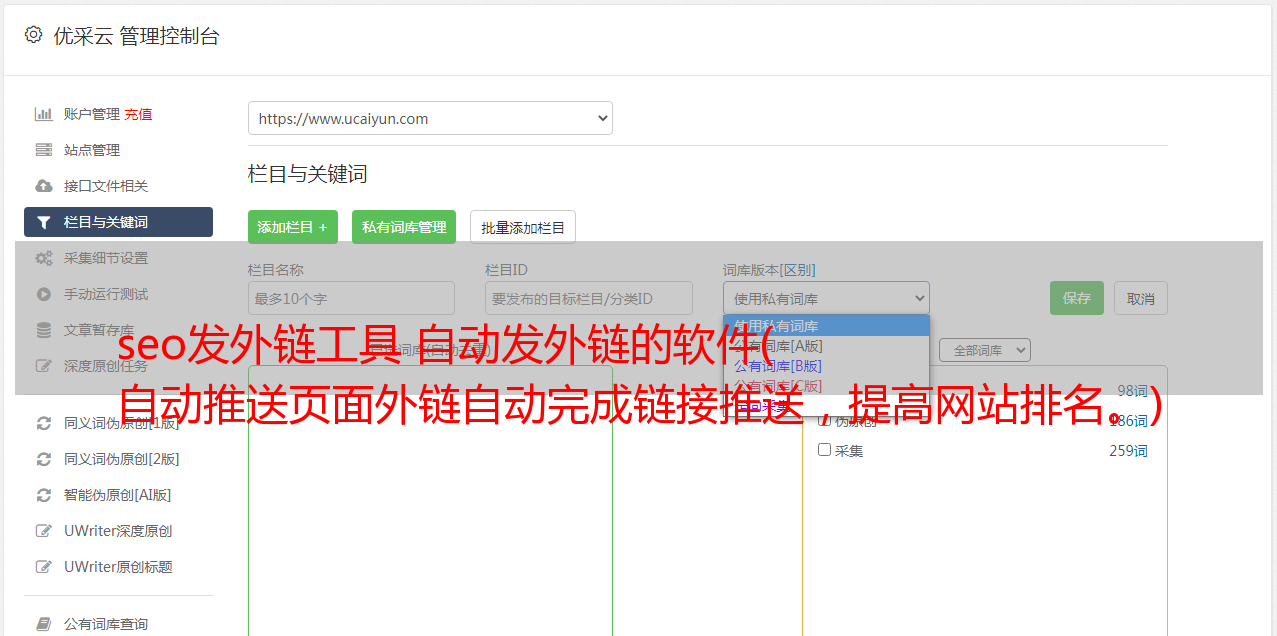Click the bar chart icon for 账户管理

tap(43, 114)
